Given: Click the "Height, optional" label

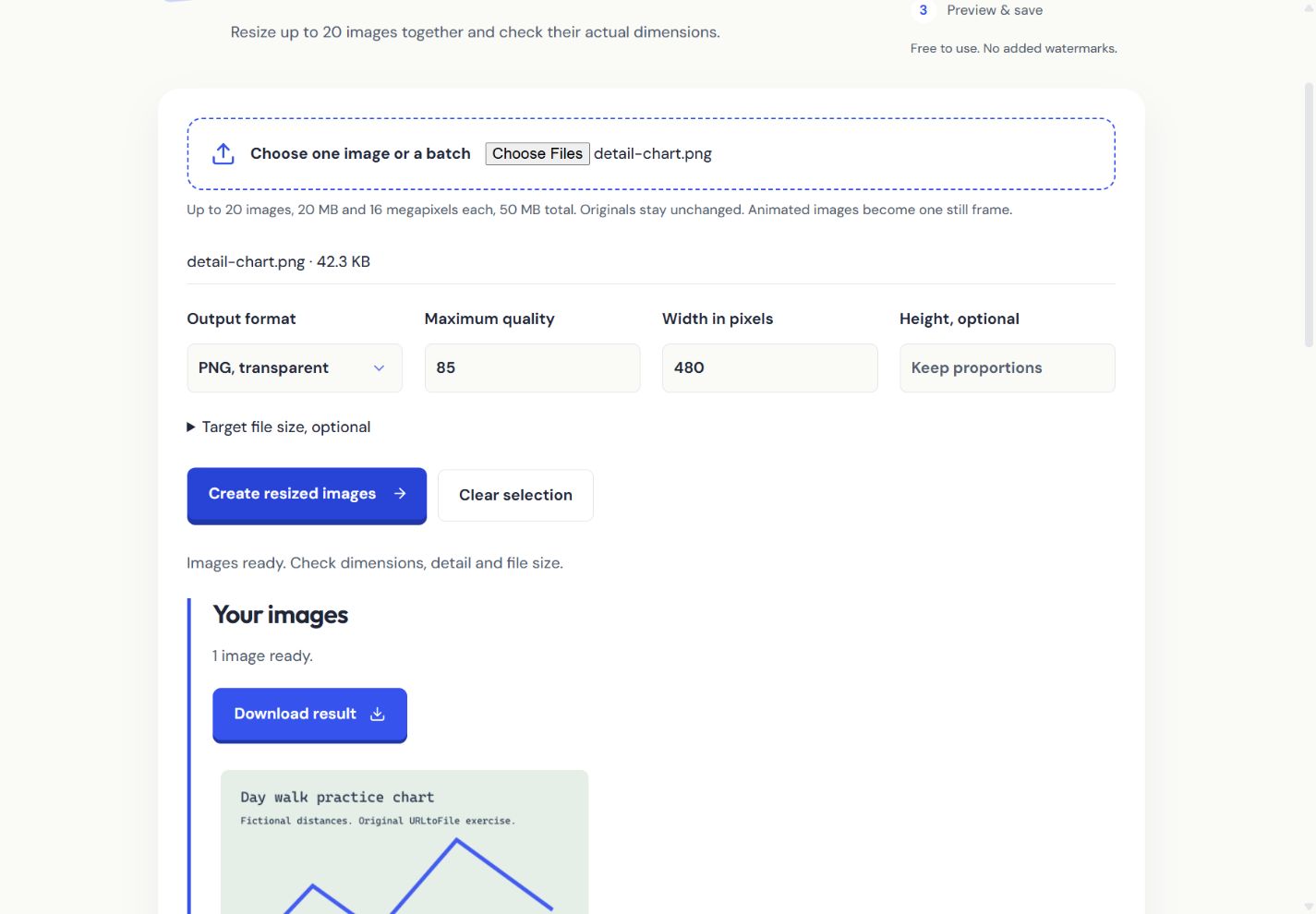Looking at the screenshot, I should click(960, 319).
